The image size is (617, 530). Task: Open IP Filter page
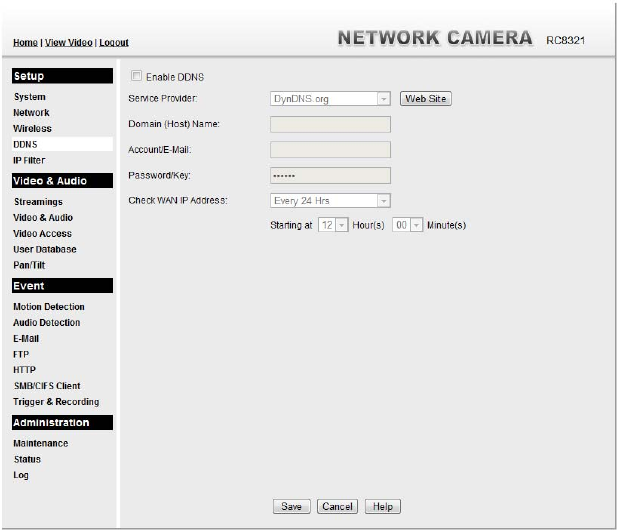(29, 160)
